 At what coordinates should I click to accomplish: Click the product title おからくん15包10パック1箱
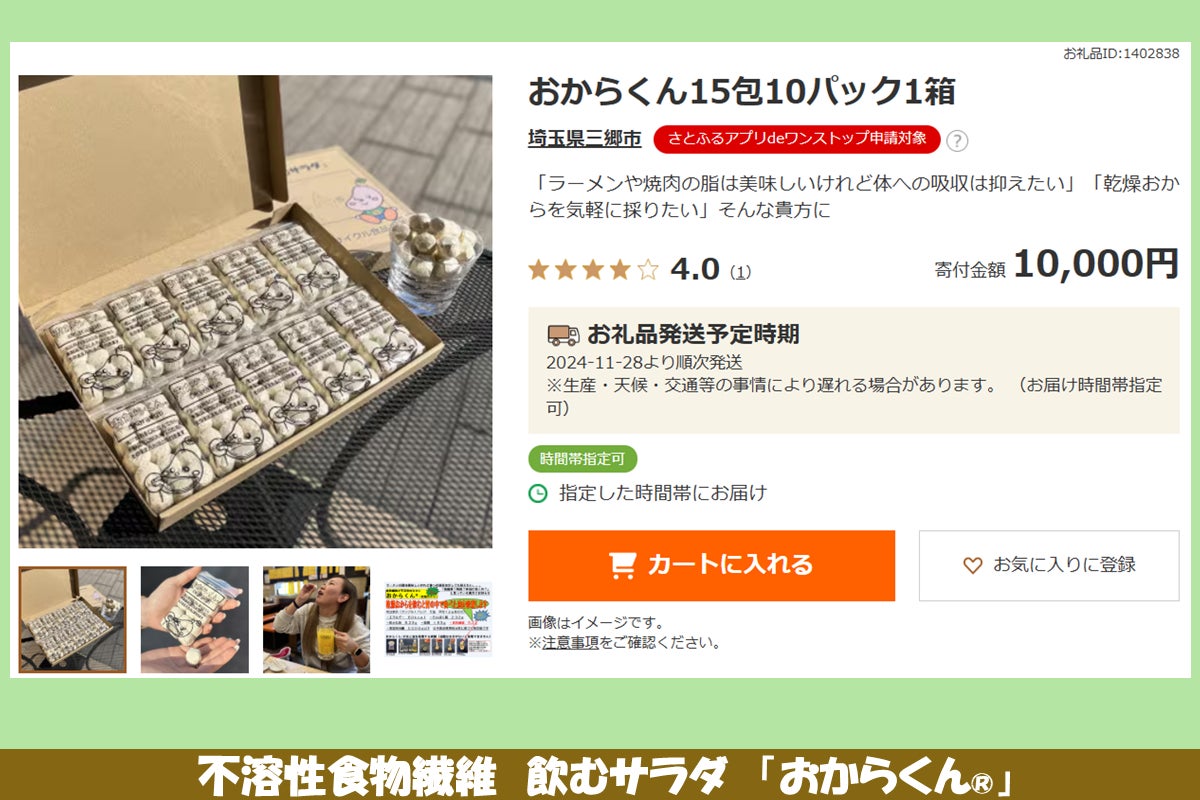pos(742,92)
